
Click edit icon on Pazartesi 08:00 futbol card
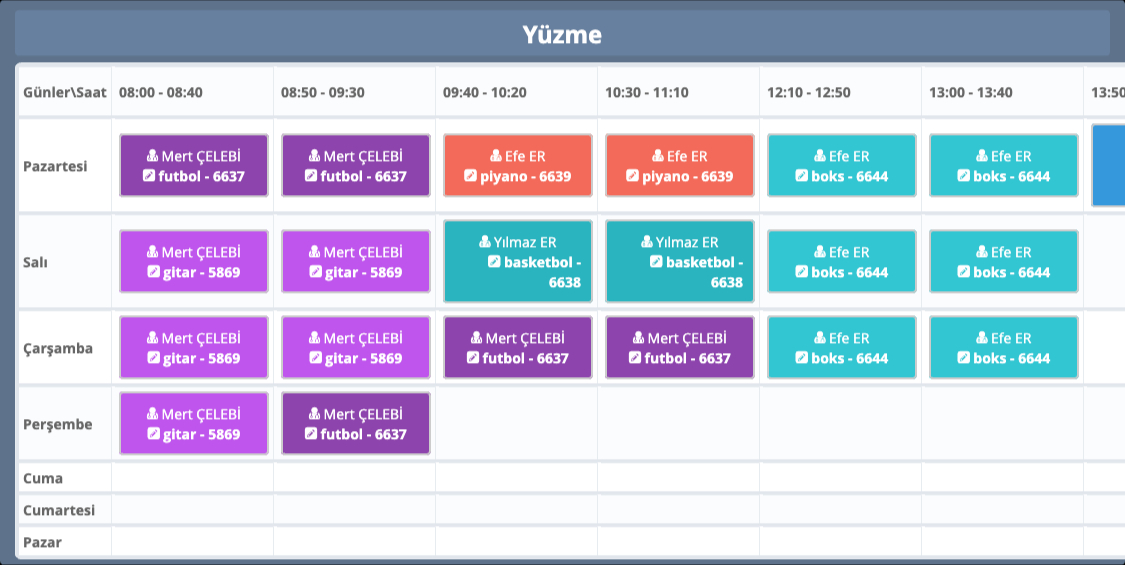point(150,176)
